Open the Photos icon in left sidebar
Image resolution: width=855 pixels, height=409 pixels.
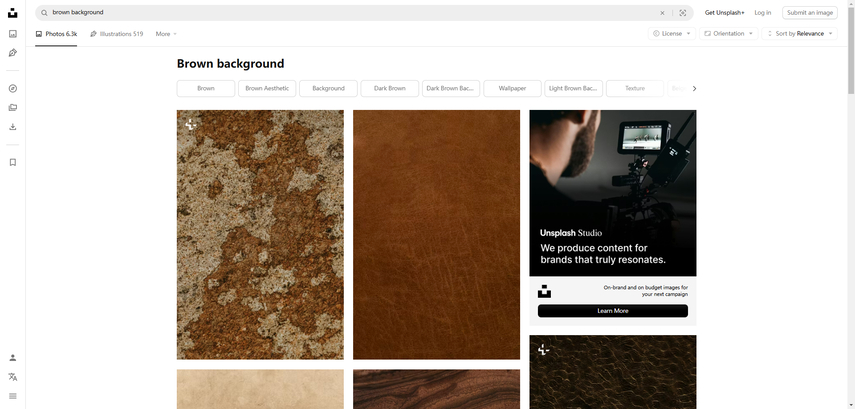pyautogui.click(x=13, y=34)
